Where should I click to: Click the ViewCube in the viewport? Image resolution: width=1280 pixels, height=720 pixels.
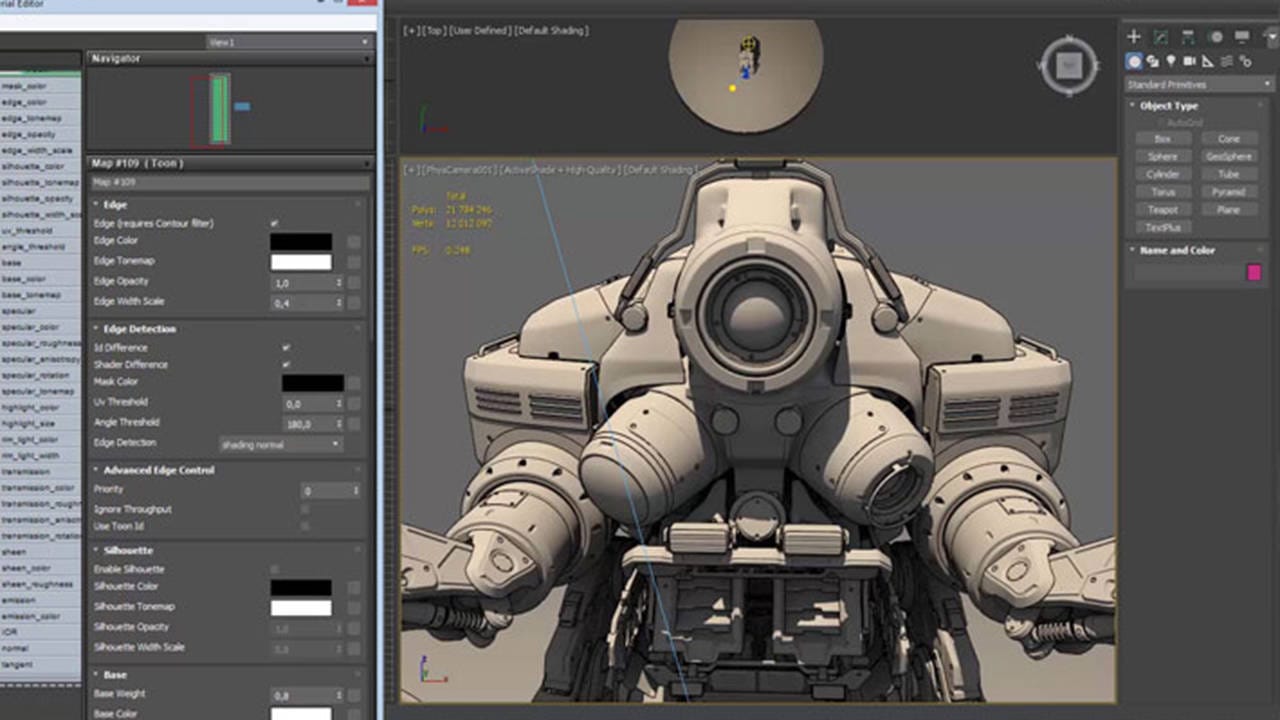(x=1069, y=66)
